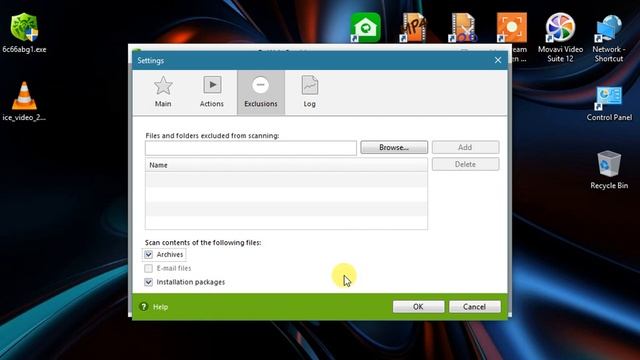Click the Delete exclusion button
Image resolution: width=640 pixels, height=360 pixels.
pos(465,164)
